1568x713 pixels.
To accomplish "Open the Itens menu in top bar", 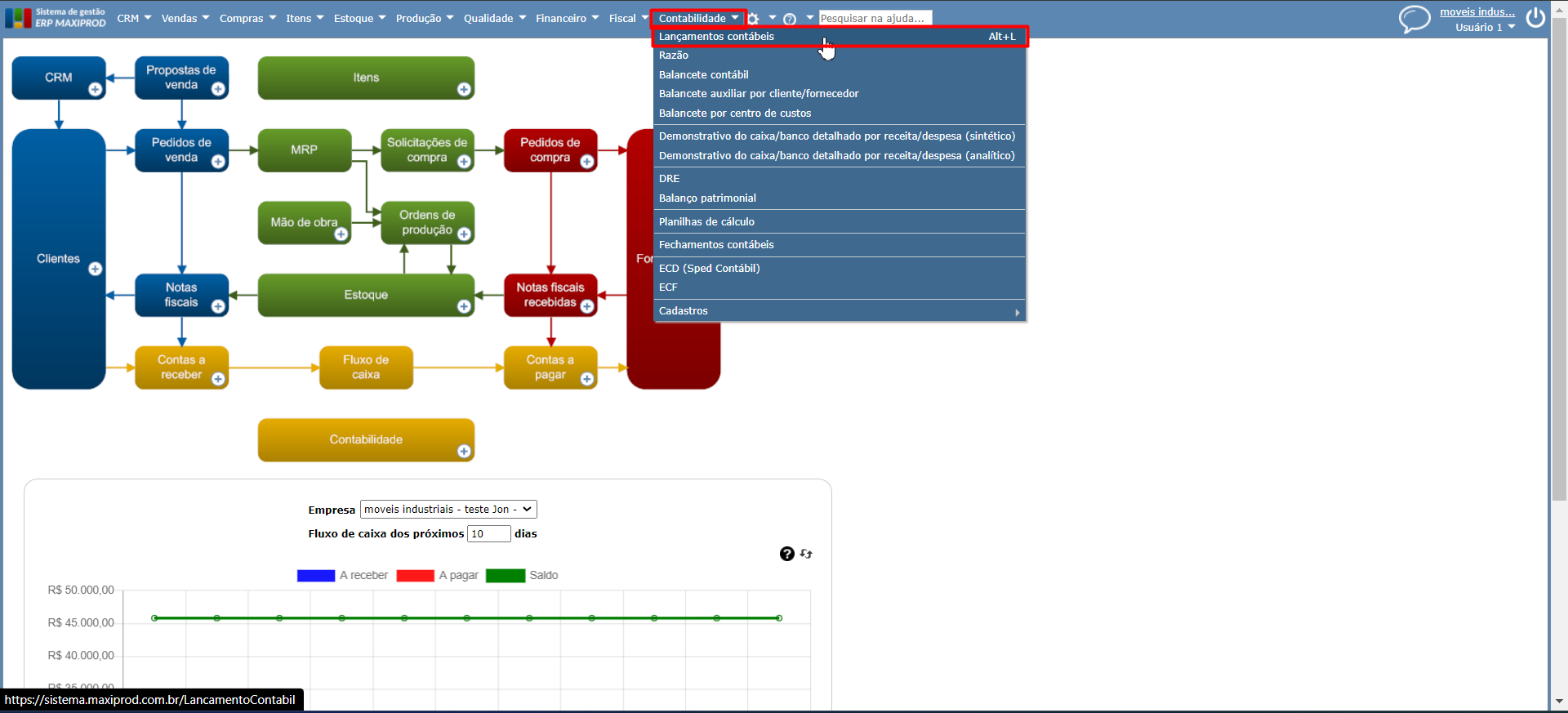I will 305,18.
